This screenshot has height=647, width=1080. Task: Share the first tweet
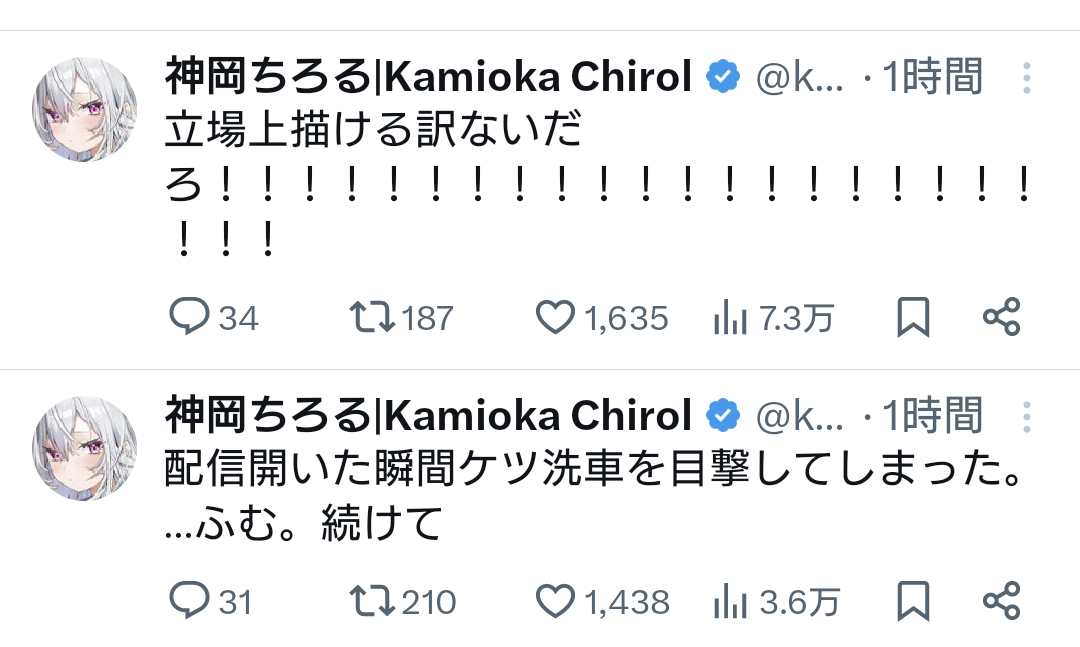point(1001,317)
